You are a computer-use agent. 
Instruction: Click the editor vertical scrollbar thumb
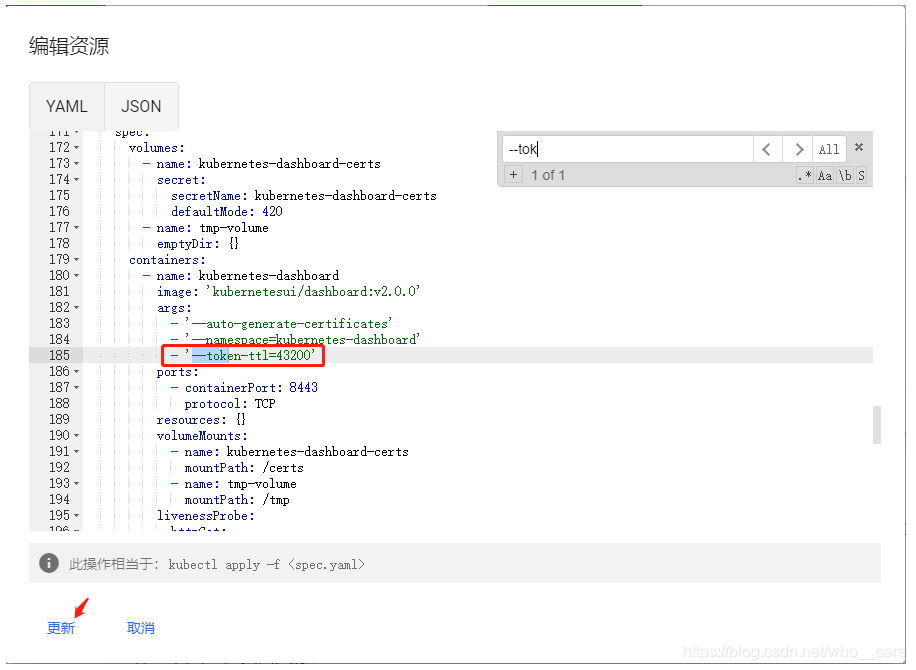pos(876,425)
